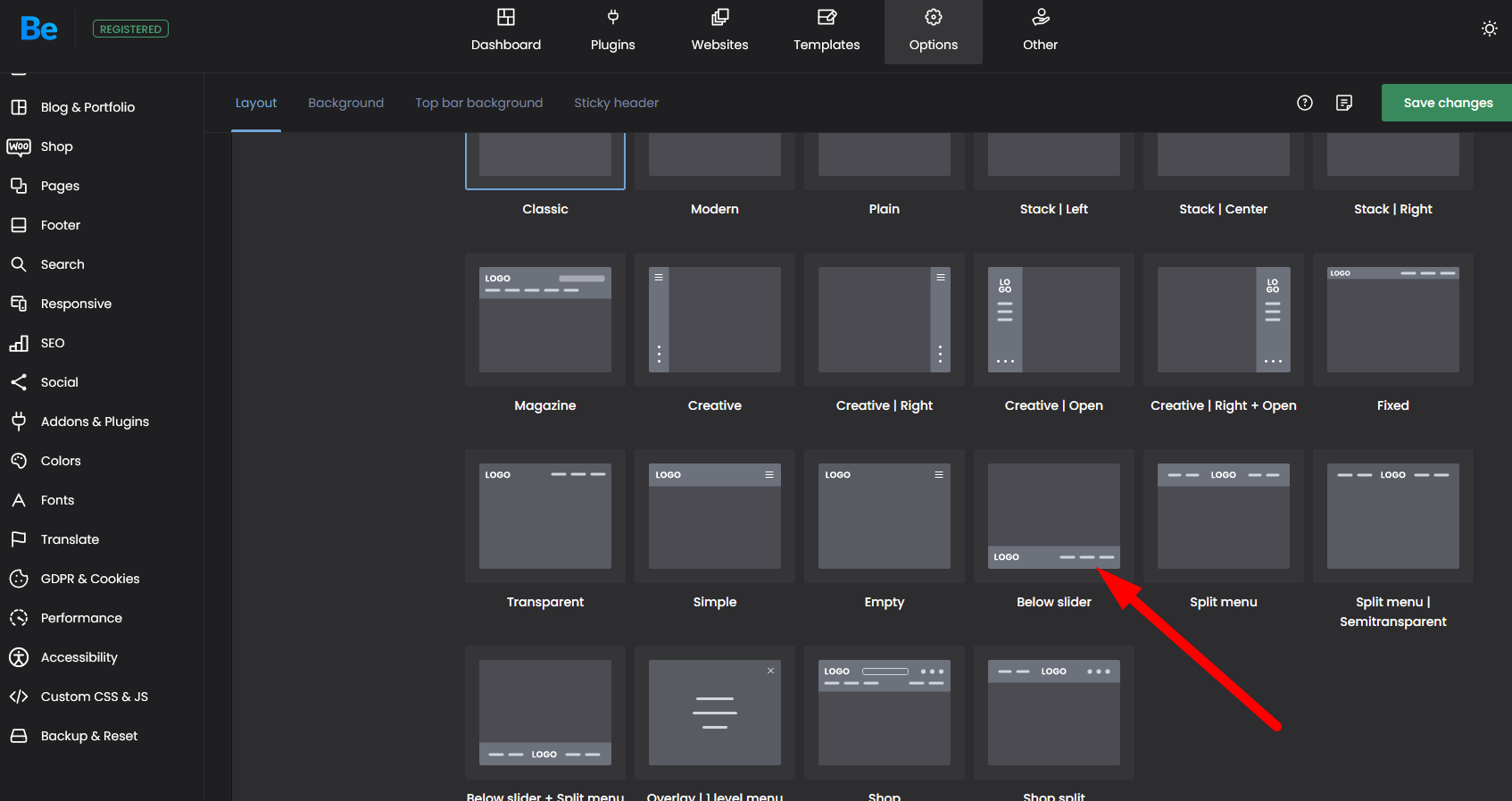
Task: Click the Be logo
Action: [x=39, y=29]
